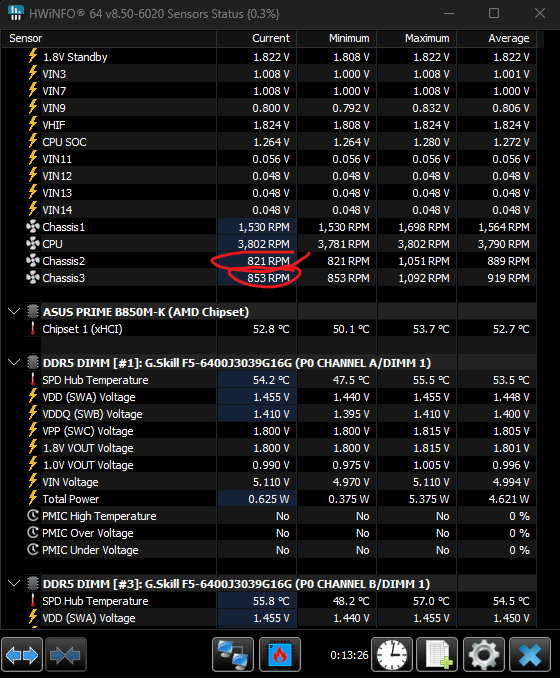Screen dimensions: 560x678
Task: Select the VDDQ (SWB) Voltage row
Action: [x=280, y=414]
